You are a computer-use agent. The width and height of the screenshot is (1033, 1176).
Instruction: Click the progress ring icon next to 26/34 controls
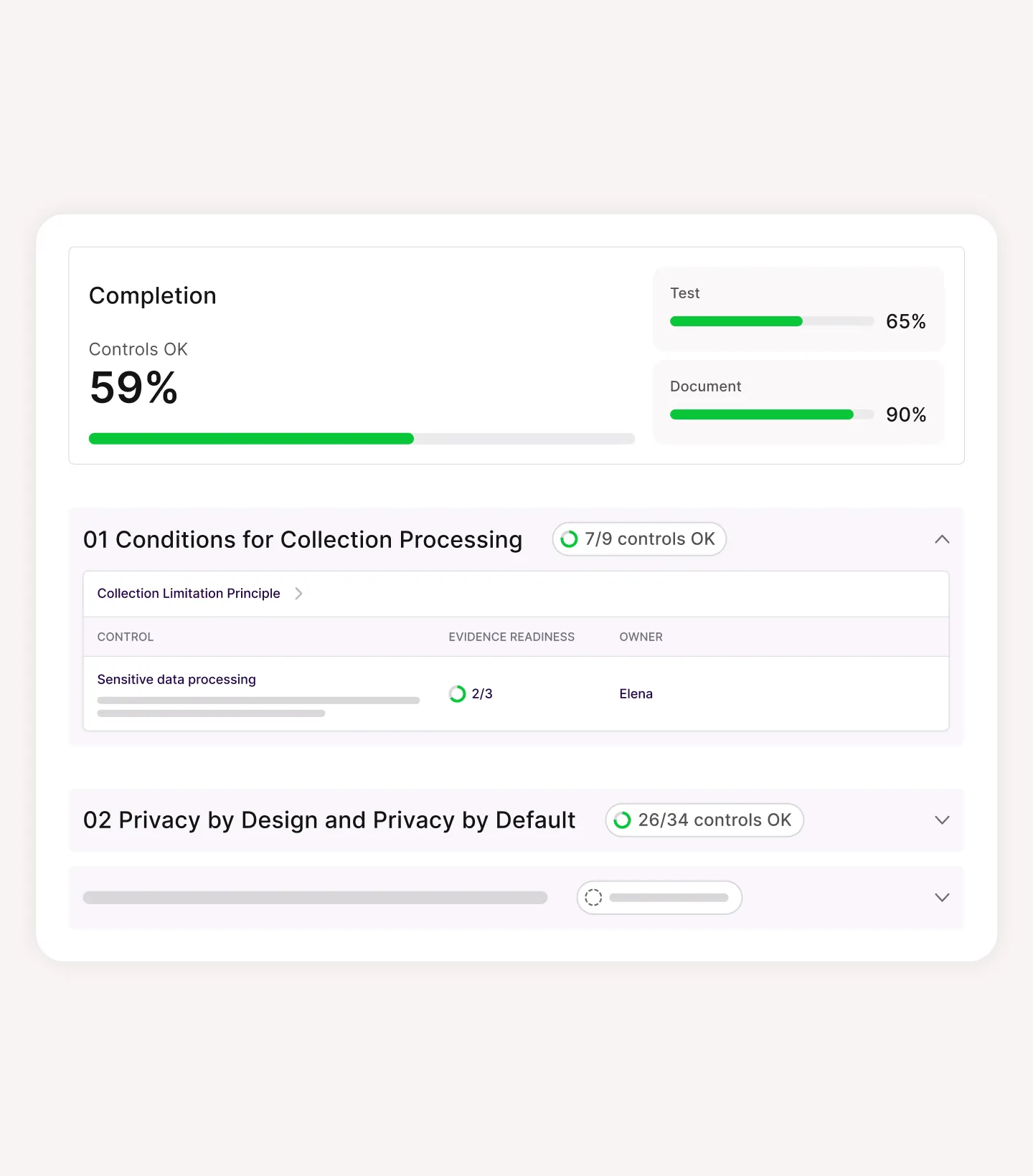(621, 820)
